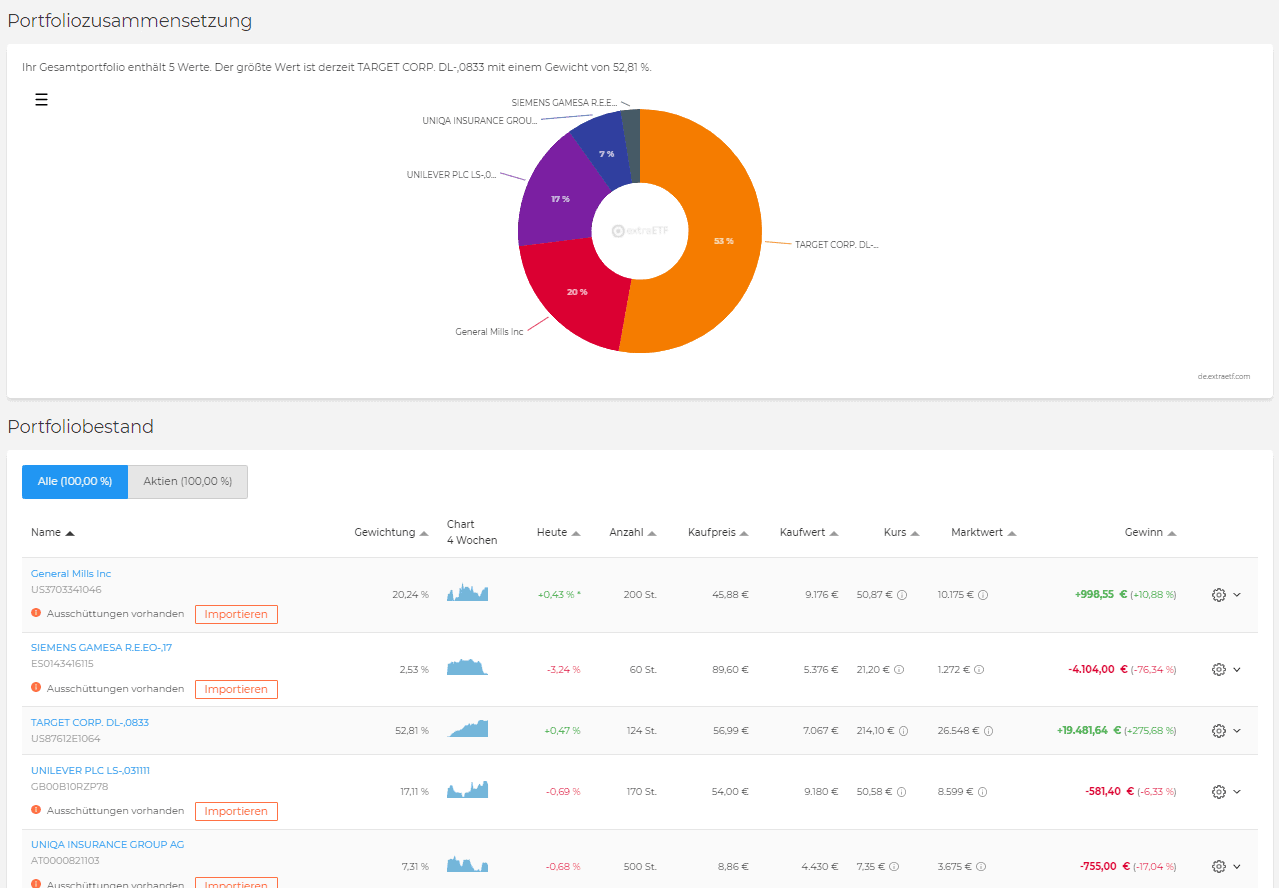The width and height of the screenshot is (1279, 888).
Task: Select the blue 7 % pie segment
Action: [x=606, y=154]
